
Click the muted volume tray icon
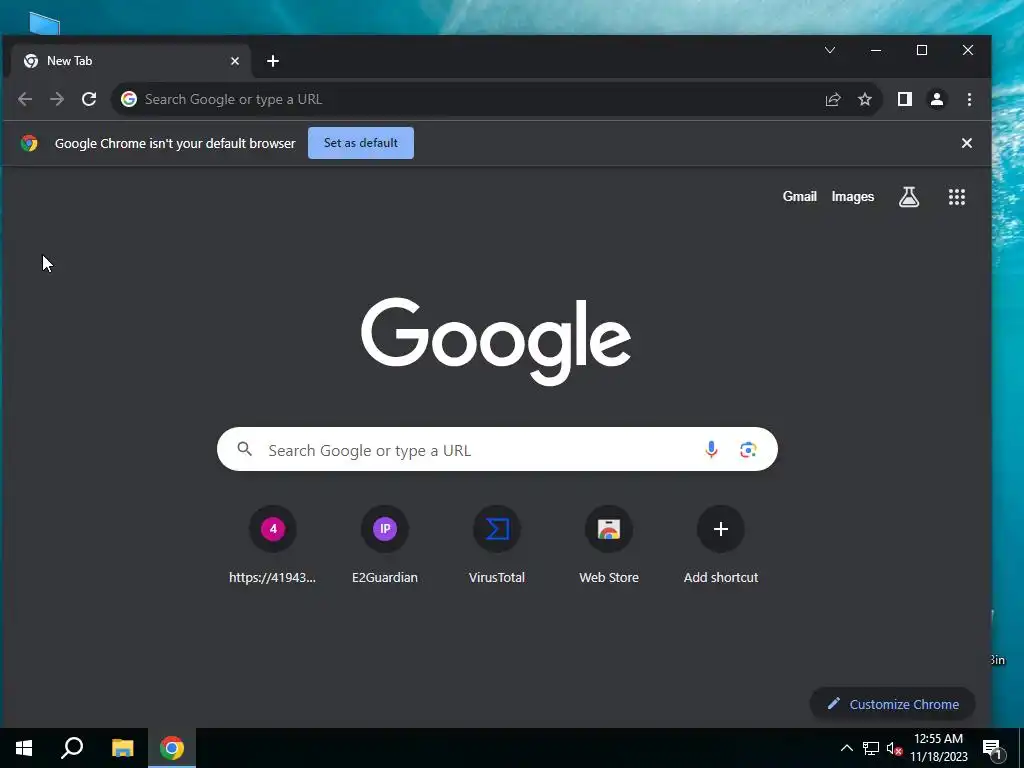(x=894, y=748)
